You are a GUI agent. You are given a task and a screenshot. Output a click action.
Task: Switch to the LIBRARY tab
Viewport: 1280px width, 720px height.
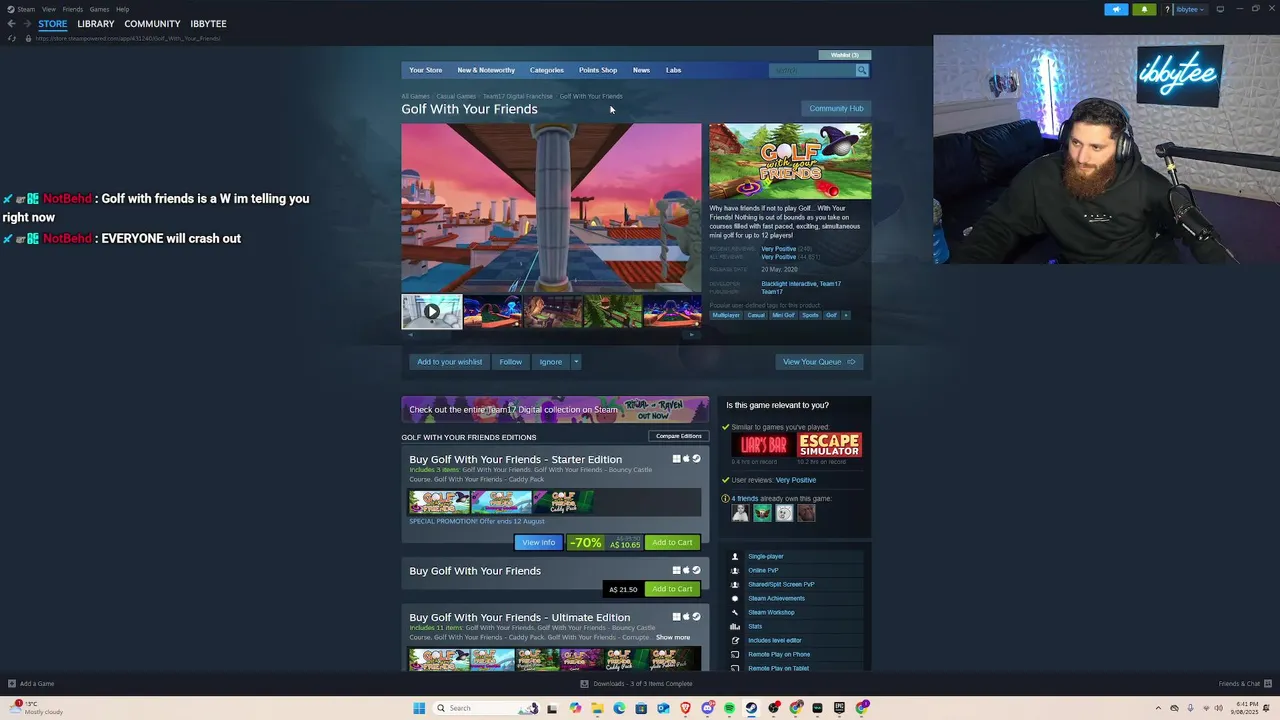click(96, 24)
